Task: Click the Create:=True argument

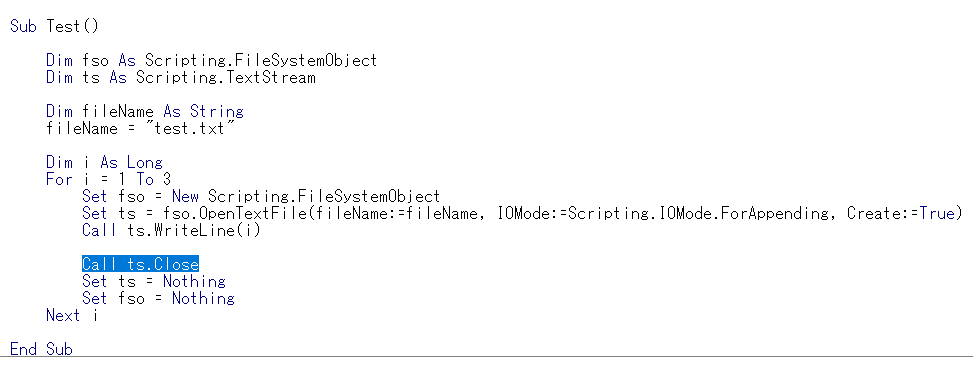Action: click(x=904, y=214)
